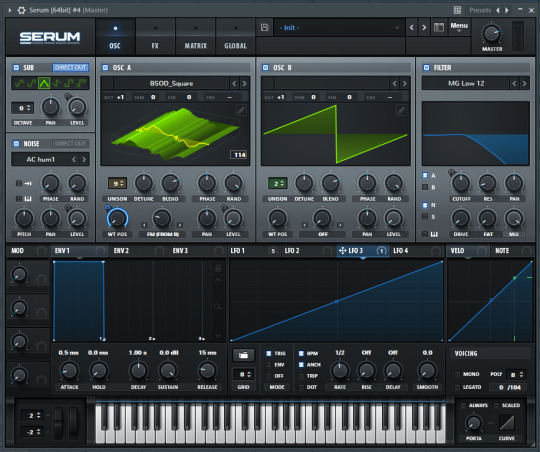Switch to the FX tab
Screen dimensions: 540x452
coord(155,37)
